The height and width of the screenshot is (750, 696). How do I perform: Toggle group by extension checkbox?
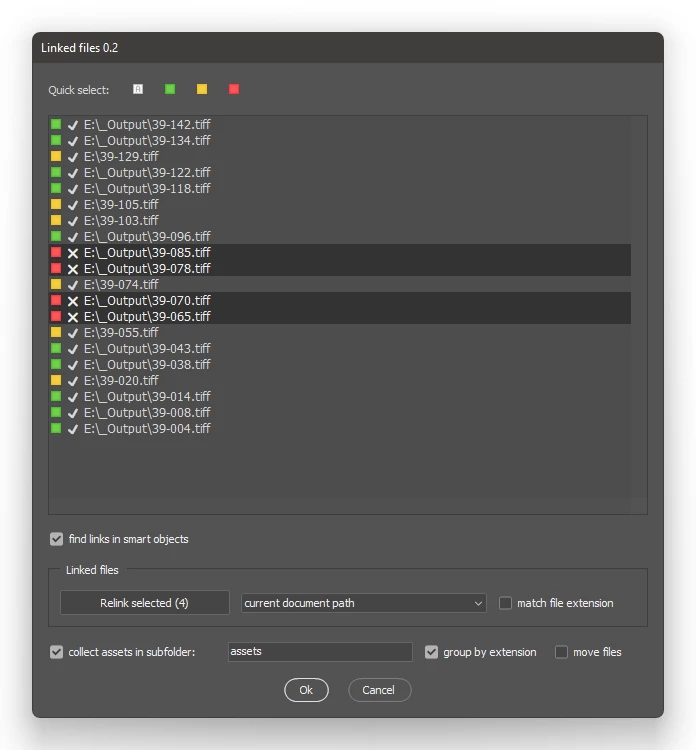tap(431, 652)
